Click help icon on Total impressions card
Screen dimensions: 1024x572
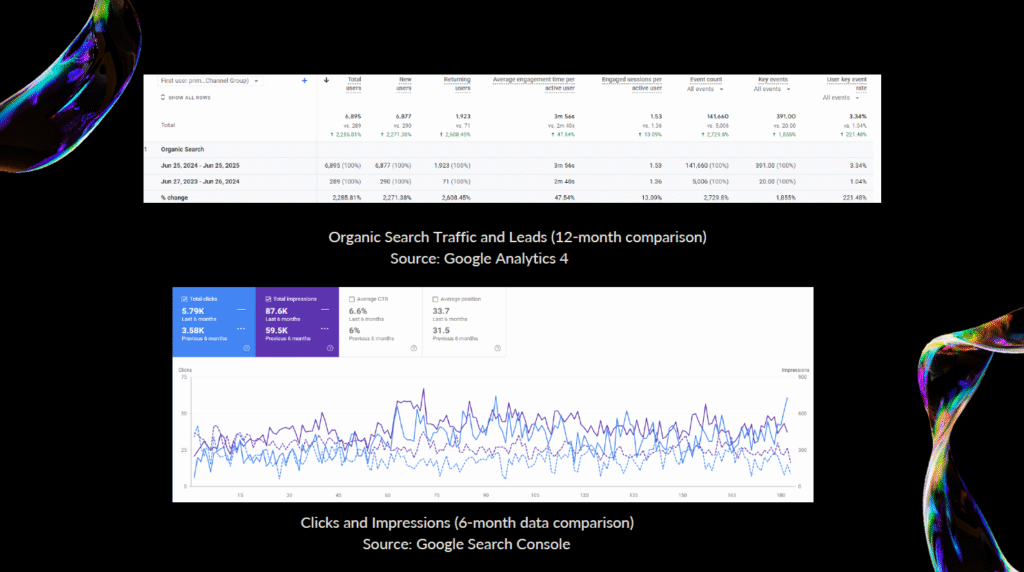click(330, 348)
